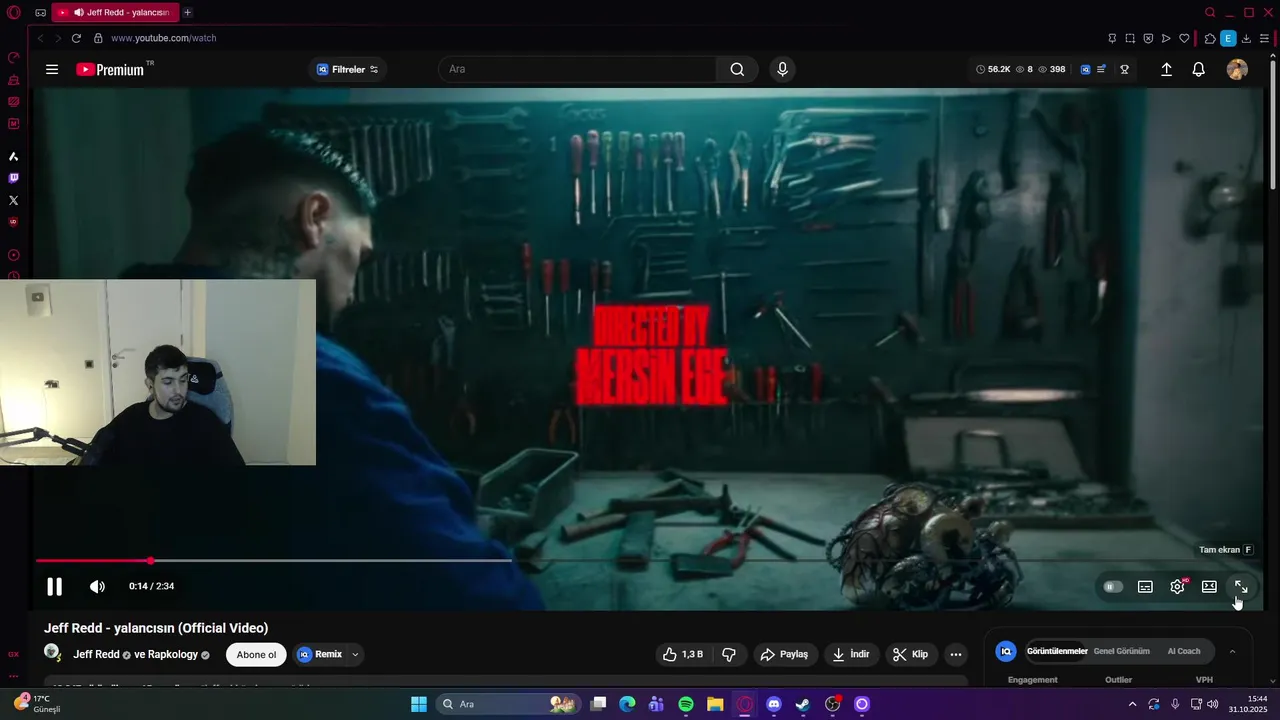Reload the page with refresh icon
1280x720 pixels.
(76, 38)
